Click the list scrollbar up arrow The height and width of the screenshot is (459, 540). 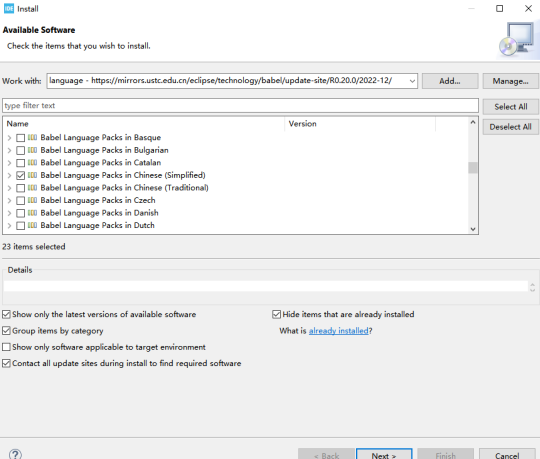473,122
